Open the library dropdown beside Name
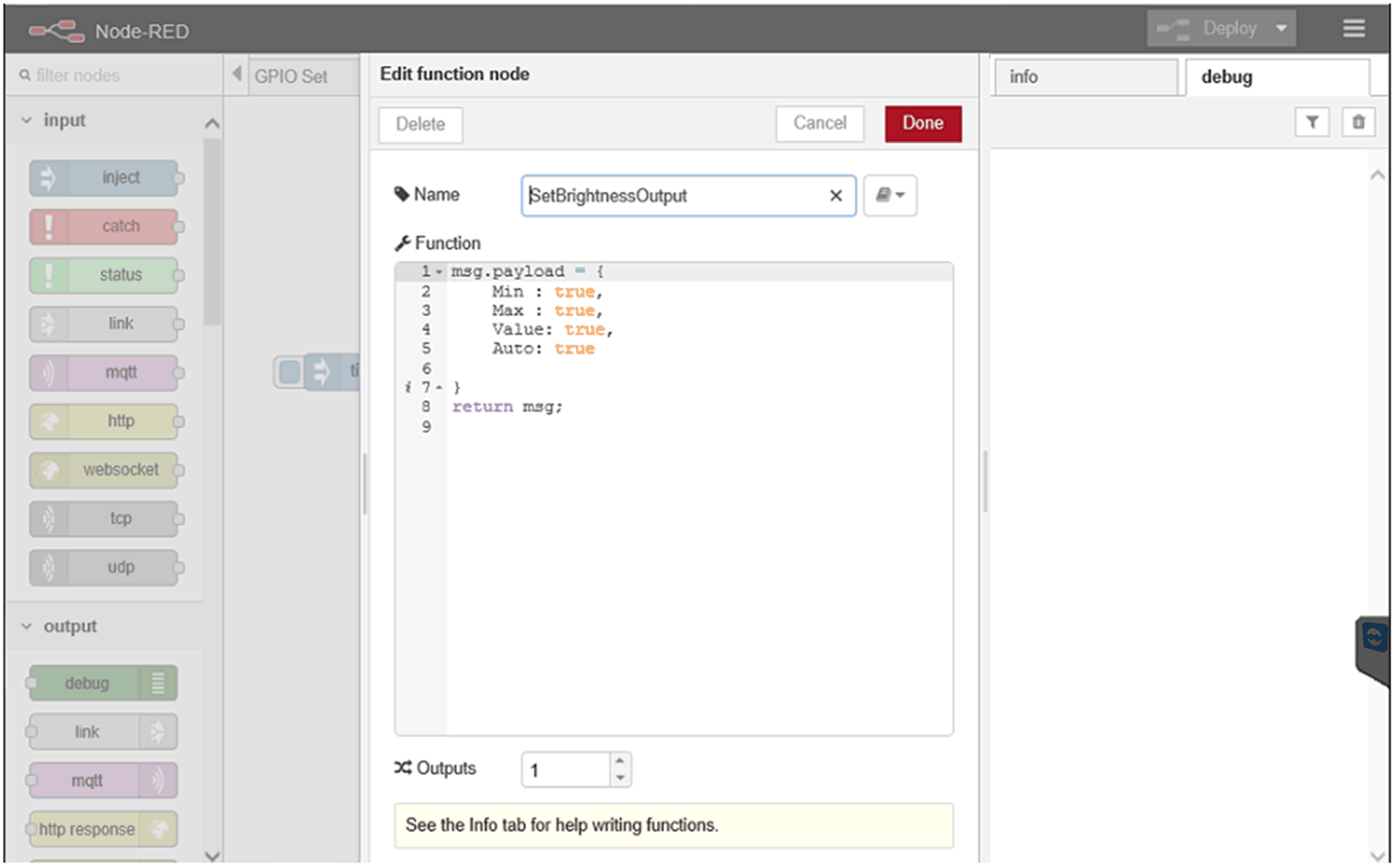 [x=890, y=196]
